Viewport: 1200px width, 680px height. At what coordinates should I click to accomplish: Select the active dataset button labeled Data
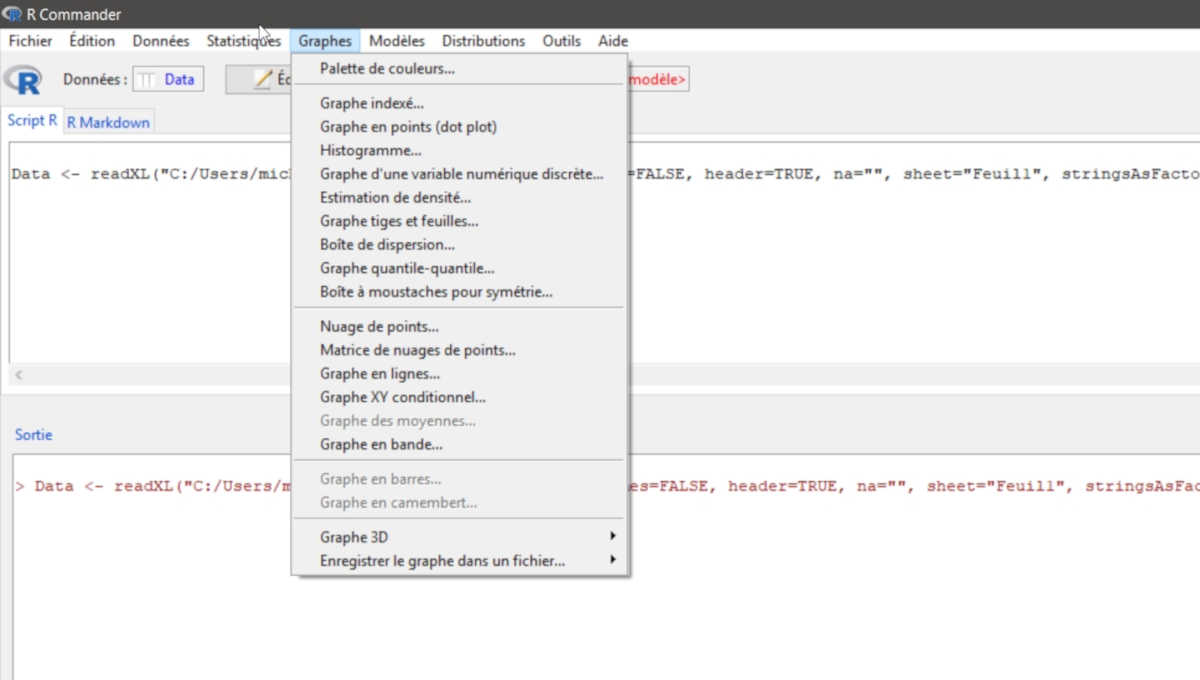point(168,79)
